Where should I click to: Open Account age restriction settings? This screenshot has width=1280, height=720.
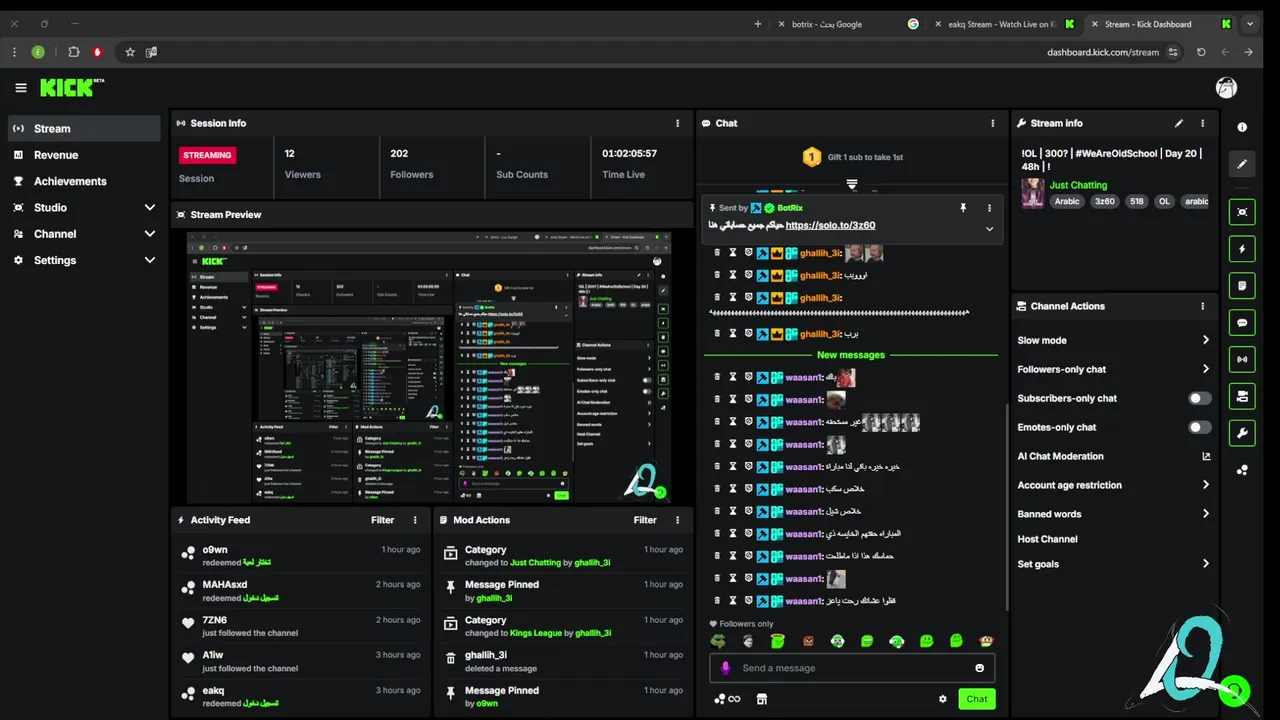(1114, 485)
